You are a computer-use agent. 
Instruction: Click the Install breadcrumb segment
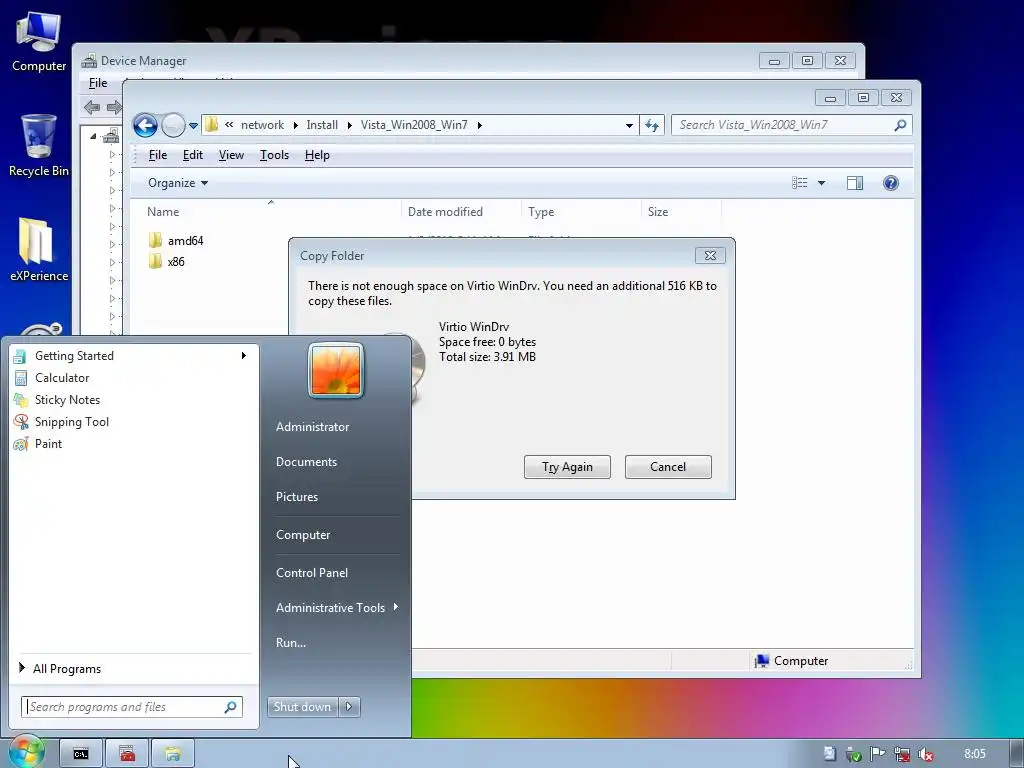[322, 125]
